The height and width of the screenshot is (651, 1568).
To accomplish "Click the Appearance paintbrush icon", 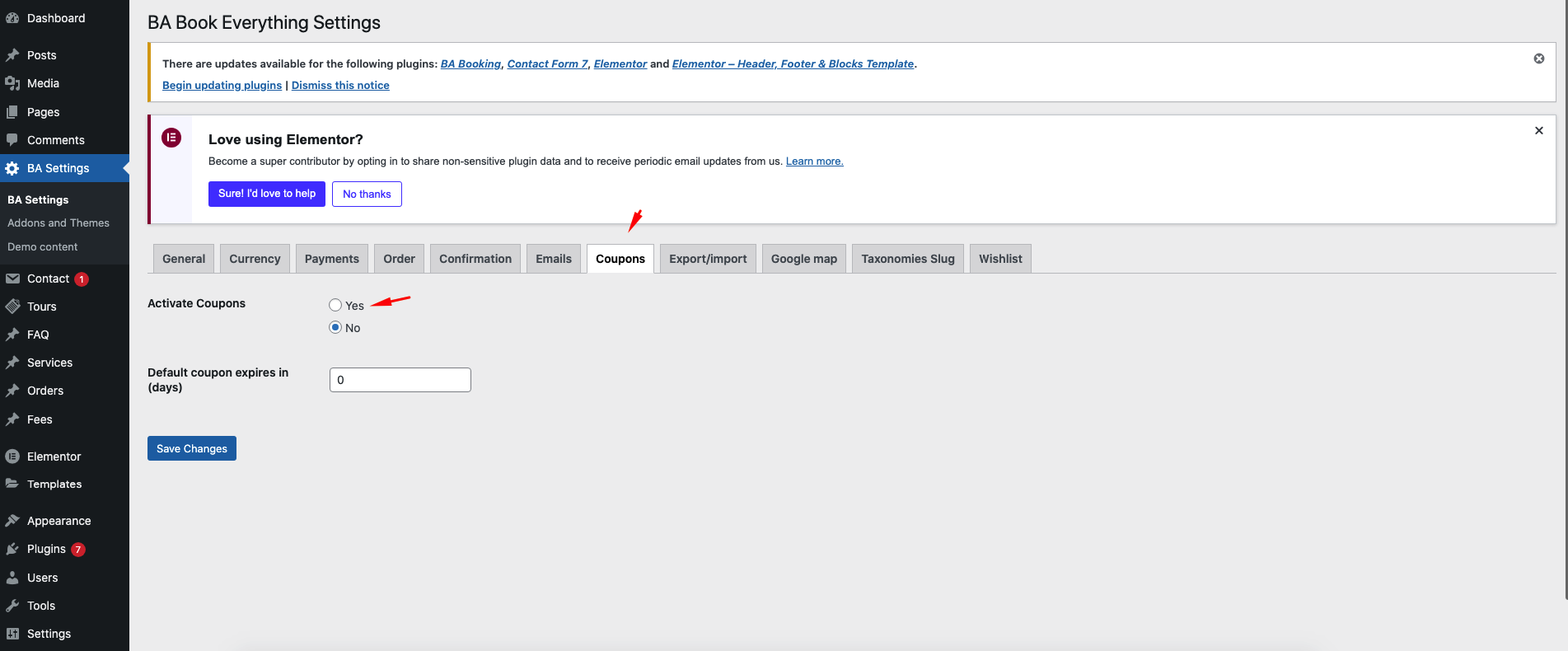I will pos(12,521).
